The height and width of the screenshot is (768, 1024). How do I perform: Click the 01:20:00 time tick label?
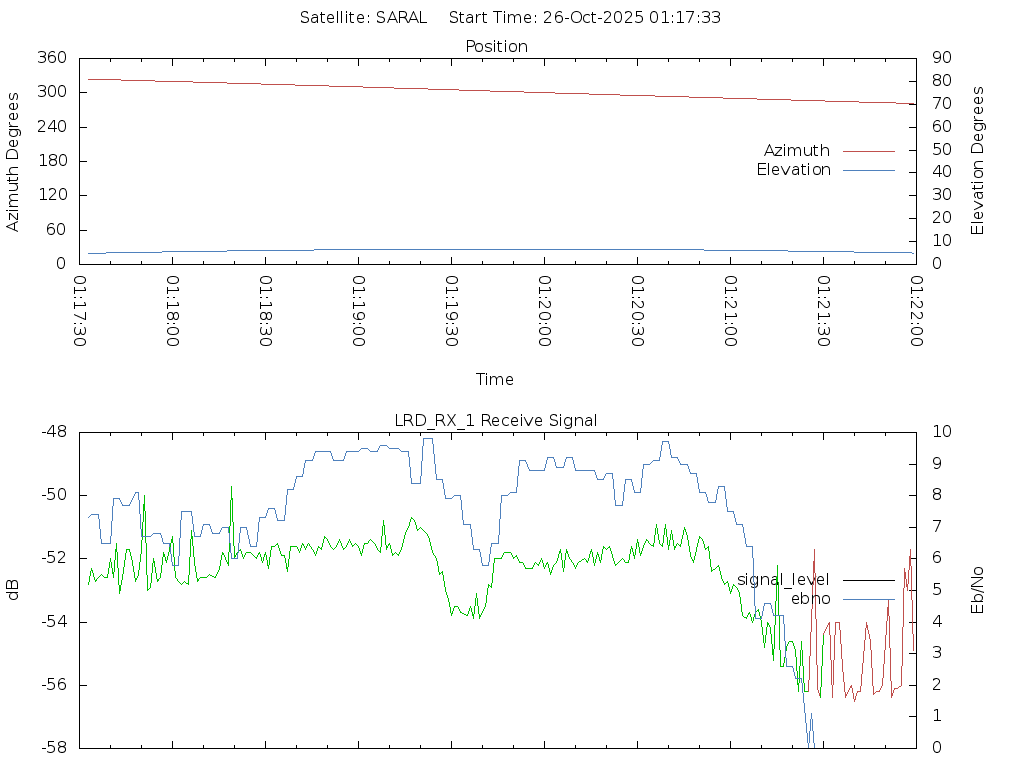coord(545,311)
